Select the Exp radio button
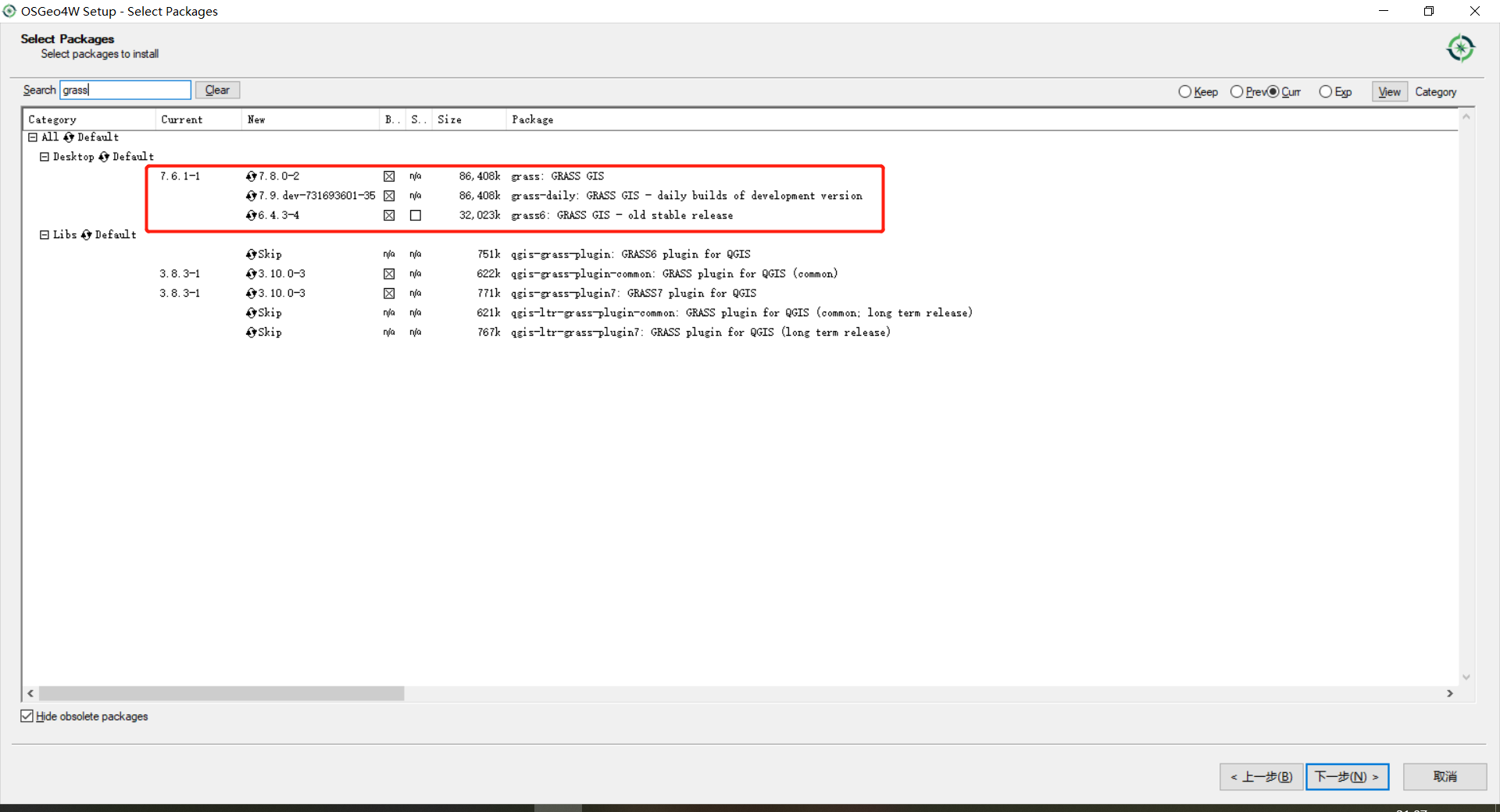 [x=1326, y=92]
